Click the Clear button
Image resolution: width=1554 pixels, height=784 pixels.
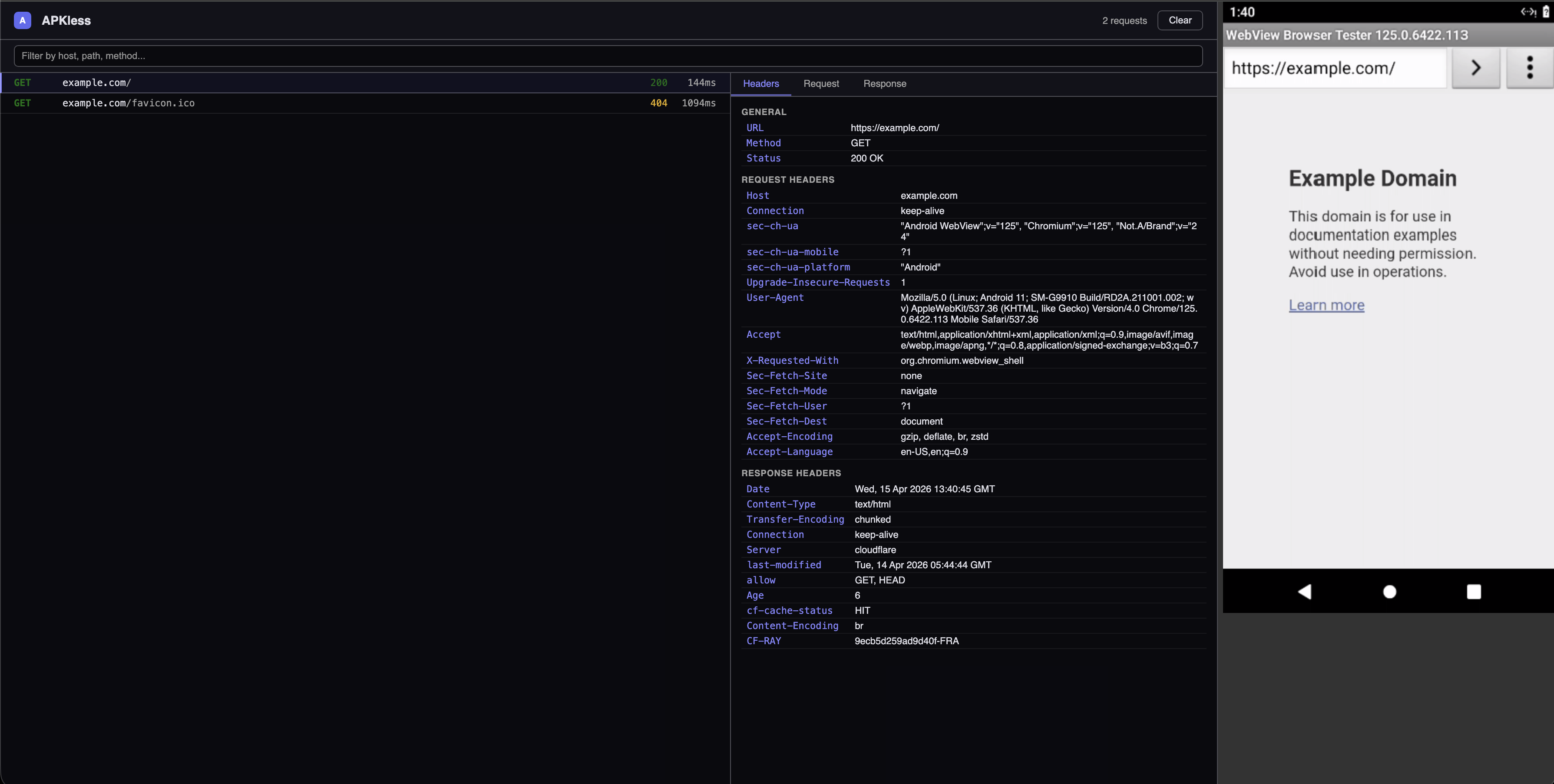tap(1179, 20)
